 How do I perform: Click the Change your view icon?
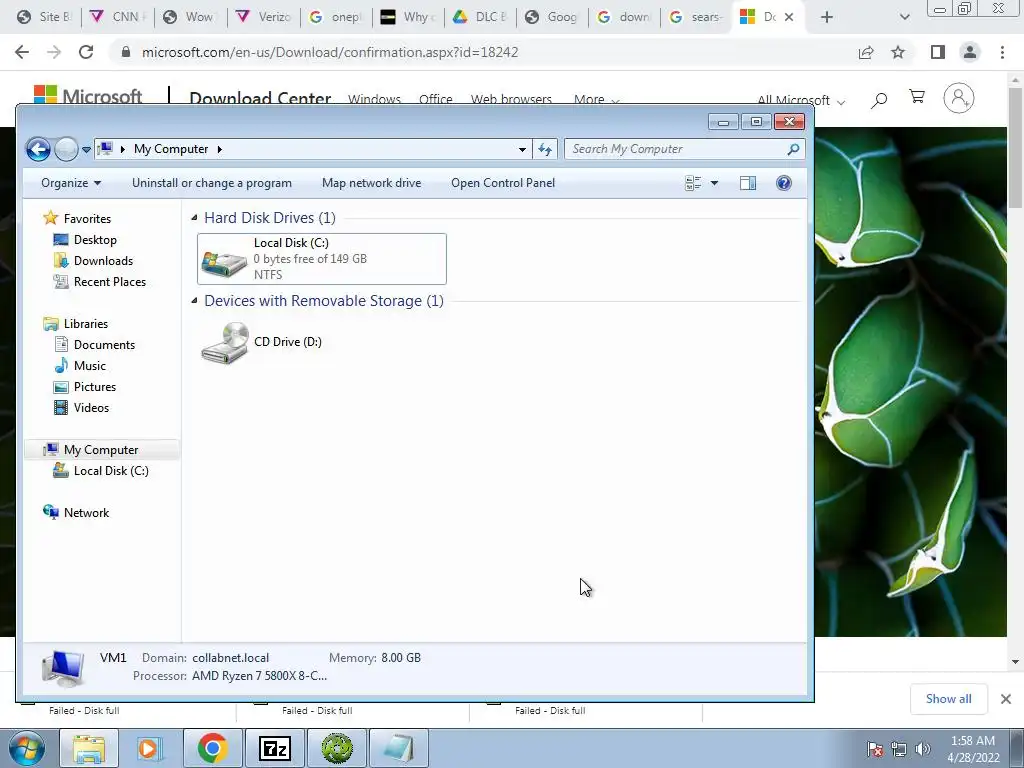click(694, 183)
